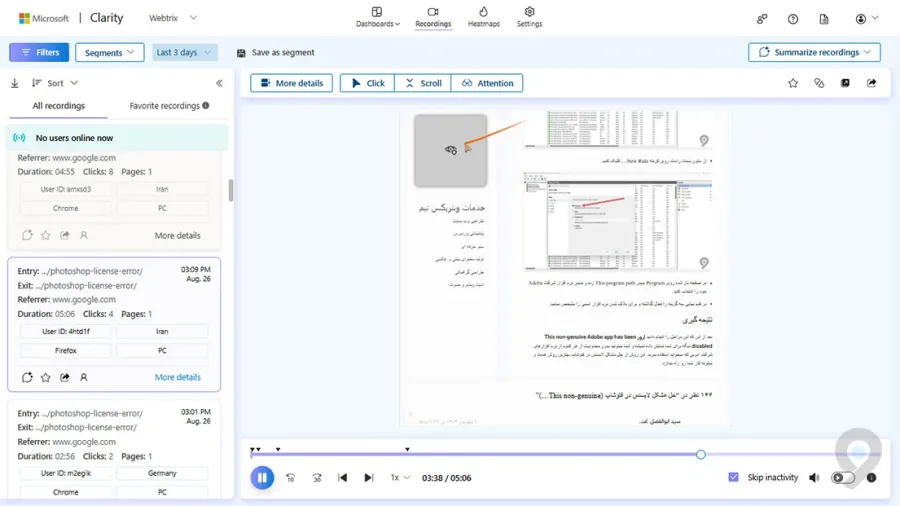Change the Last 3 days date range
Screen dimensions: 900x506
184,52
